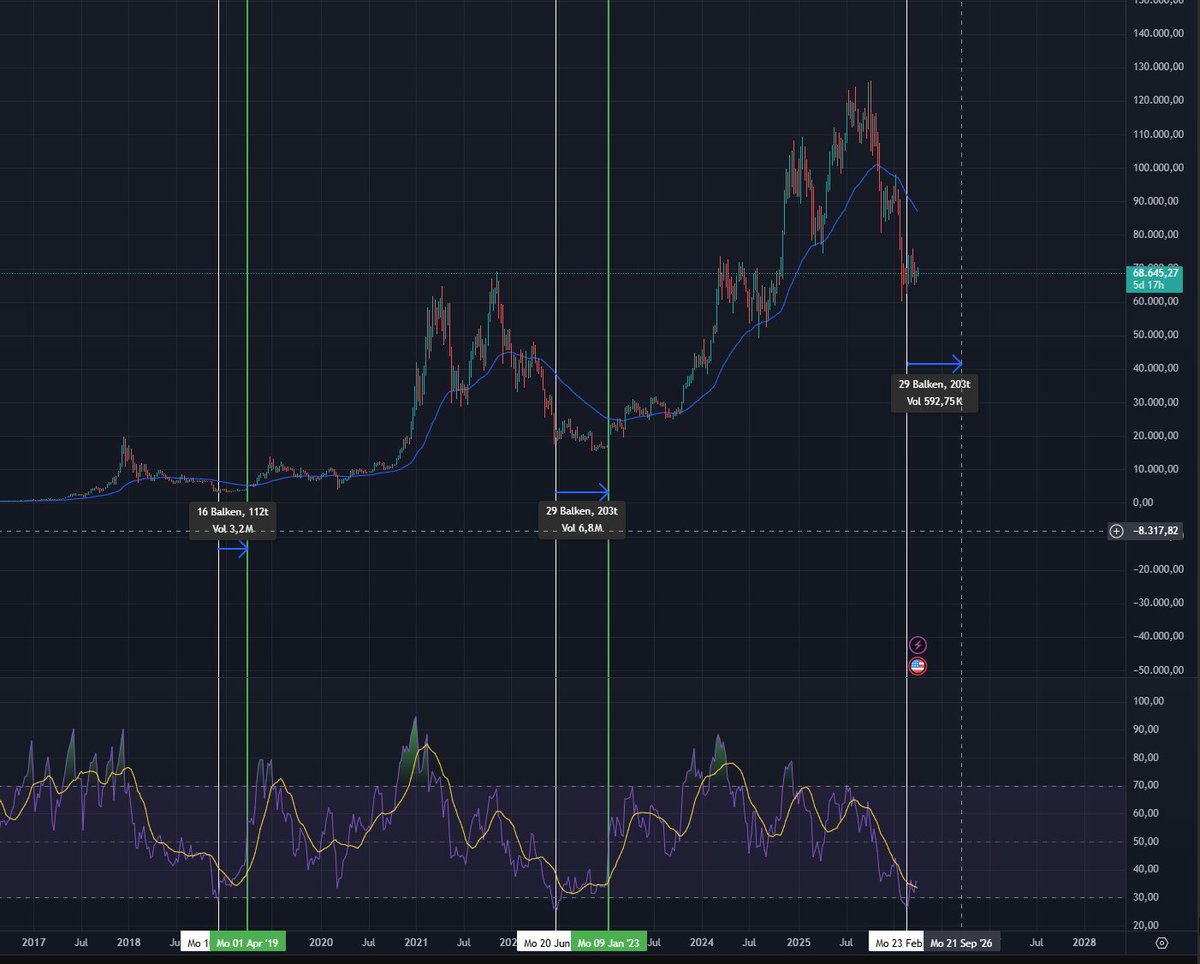
Task: Click the green date label 'Mo 09 Jan '23'
Action: (609, 942)
